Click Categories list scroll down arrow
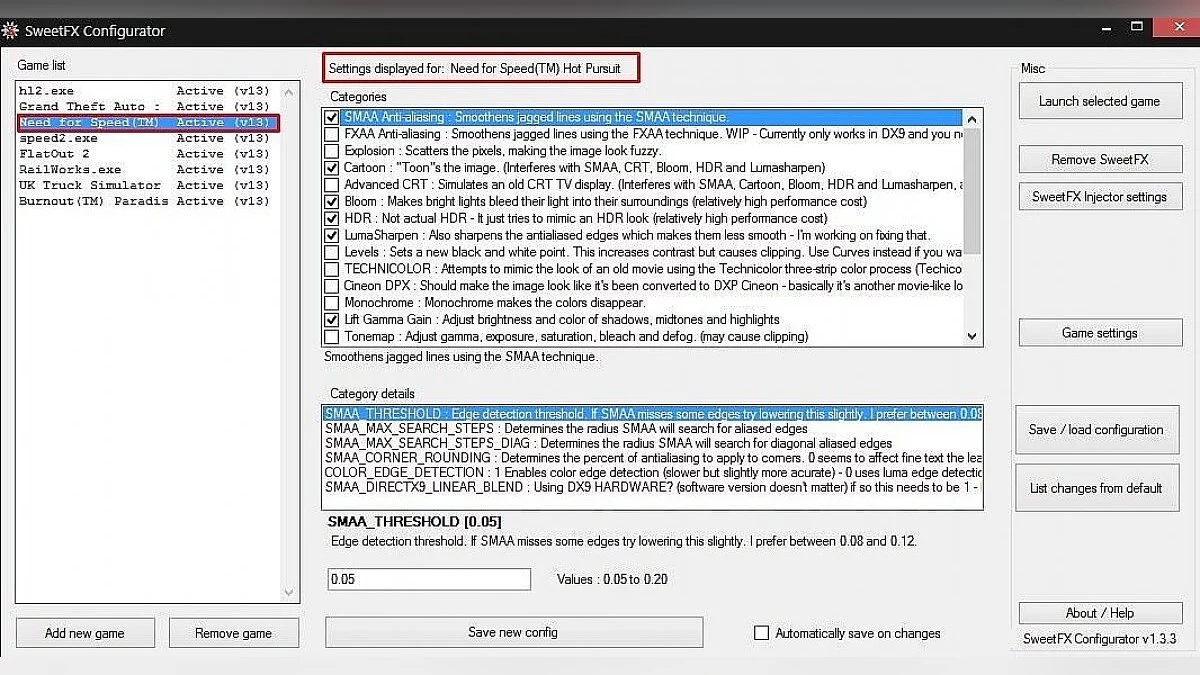 point(971,337)
